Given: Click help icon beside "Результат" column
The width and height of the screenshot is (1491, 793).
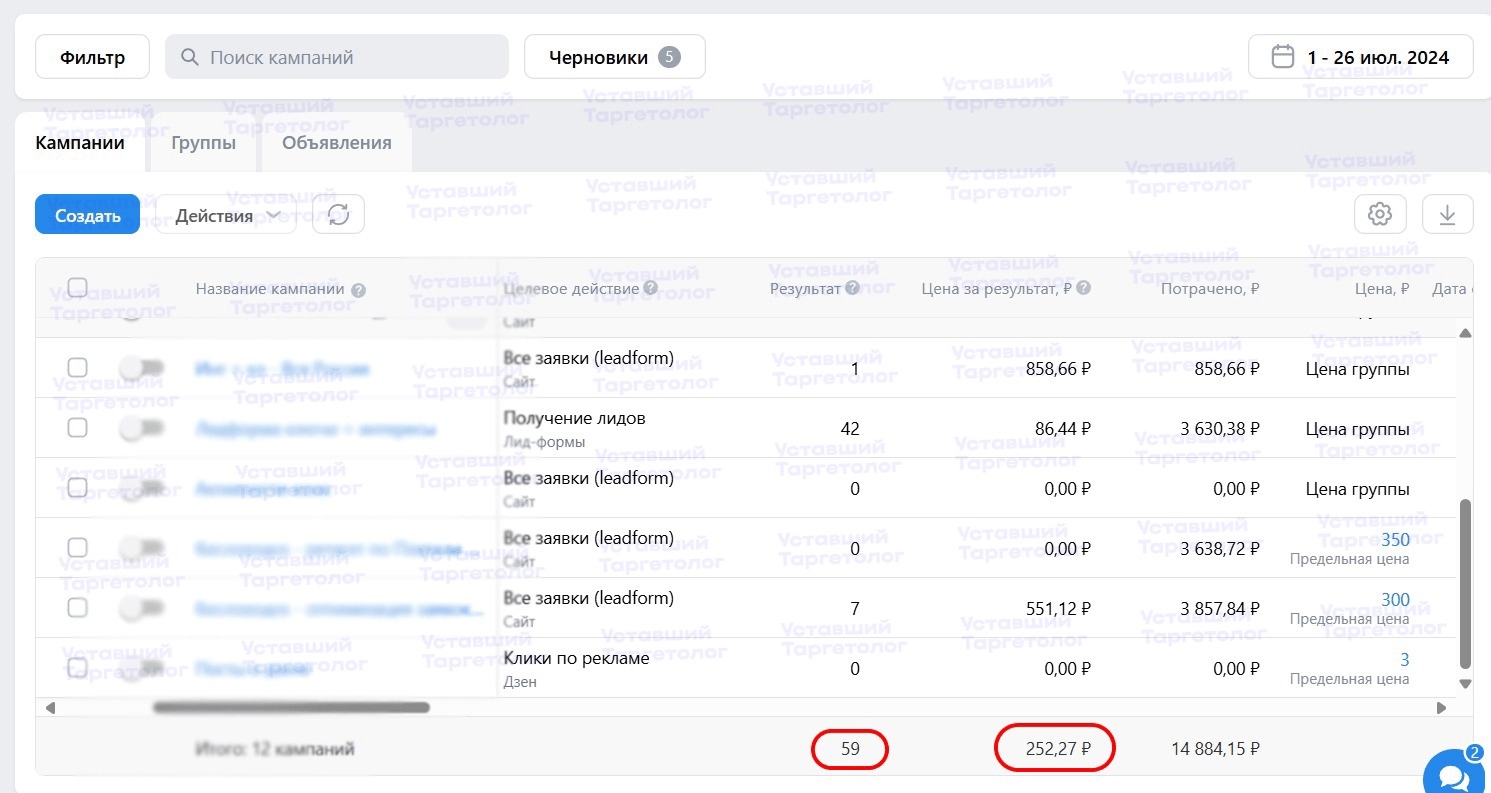Looking at the screenshot, I should tap(852, 288).
